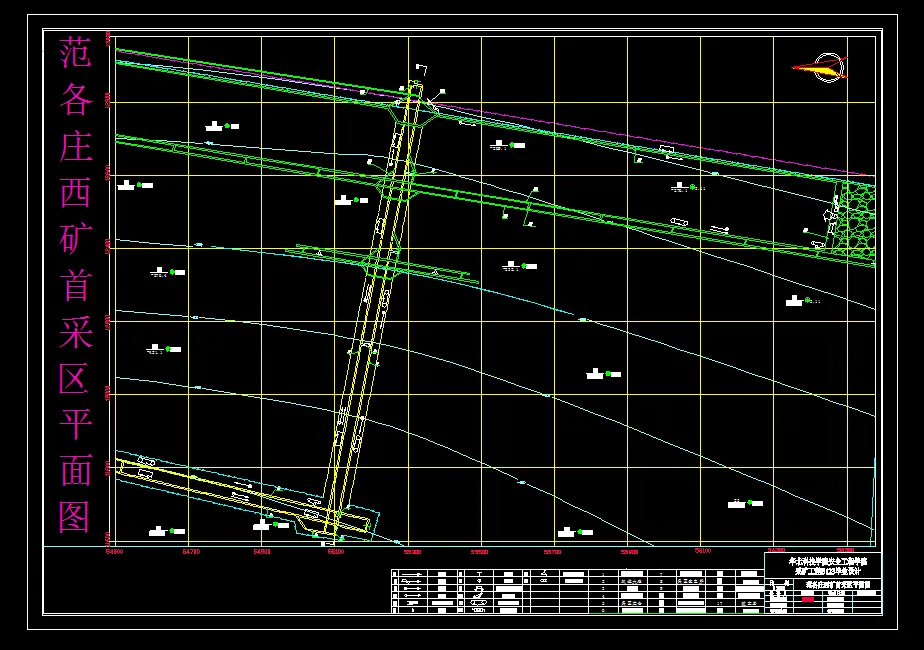924x650 pixels.
Task: Select the title character 各
Action: click(75, 98)
